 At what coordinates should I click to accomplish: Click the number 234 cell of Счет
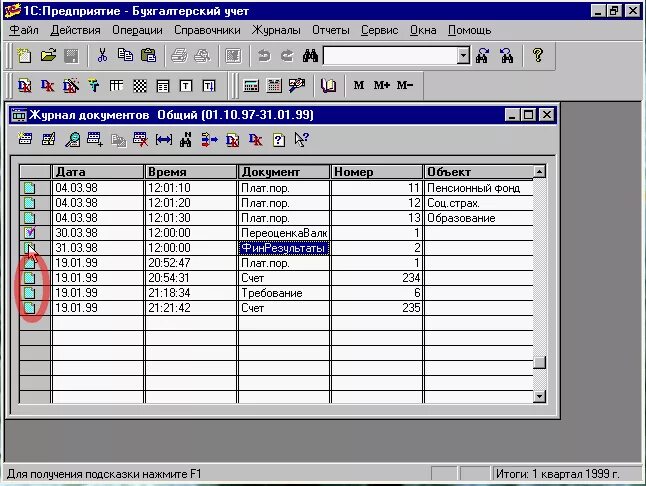point(377,278)
